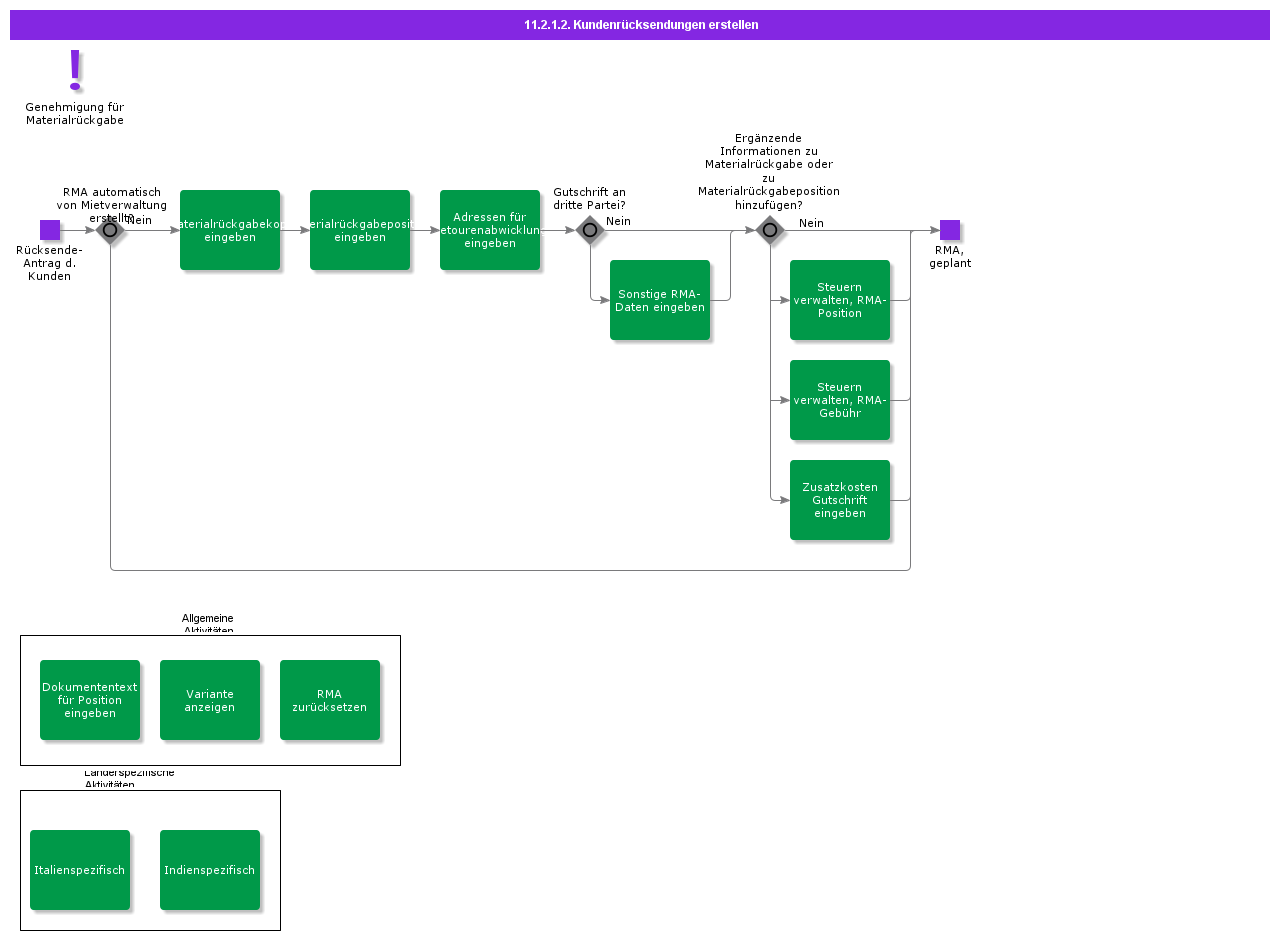Select the Ergänzende Informationen gateway diamond
Image resolution: width=1280 pixels, height=940 pixels.
click(770, 230)
